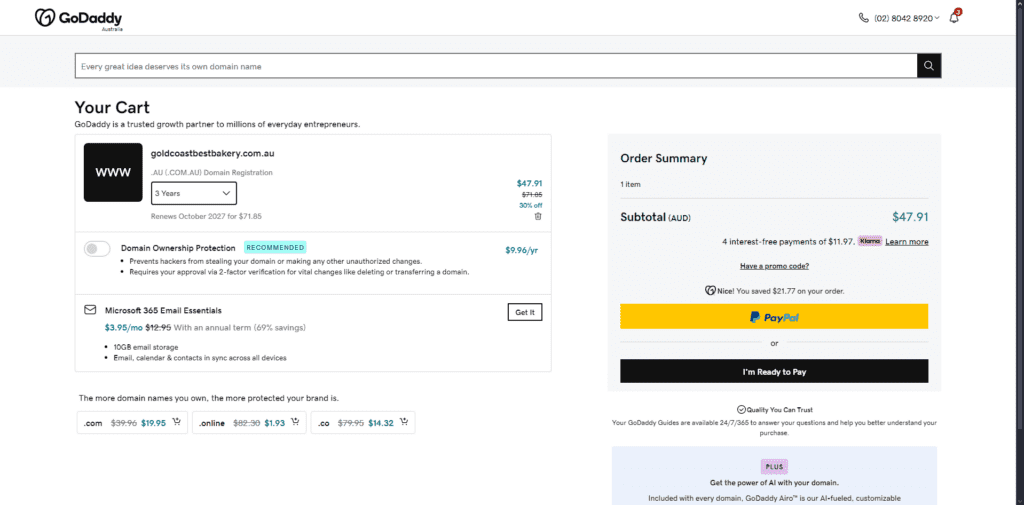Click the Microsoft 365 email envelope icon

(90, 310)
